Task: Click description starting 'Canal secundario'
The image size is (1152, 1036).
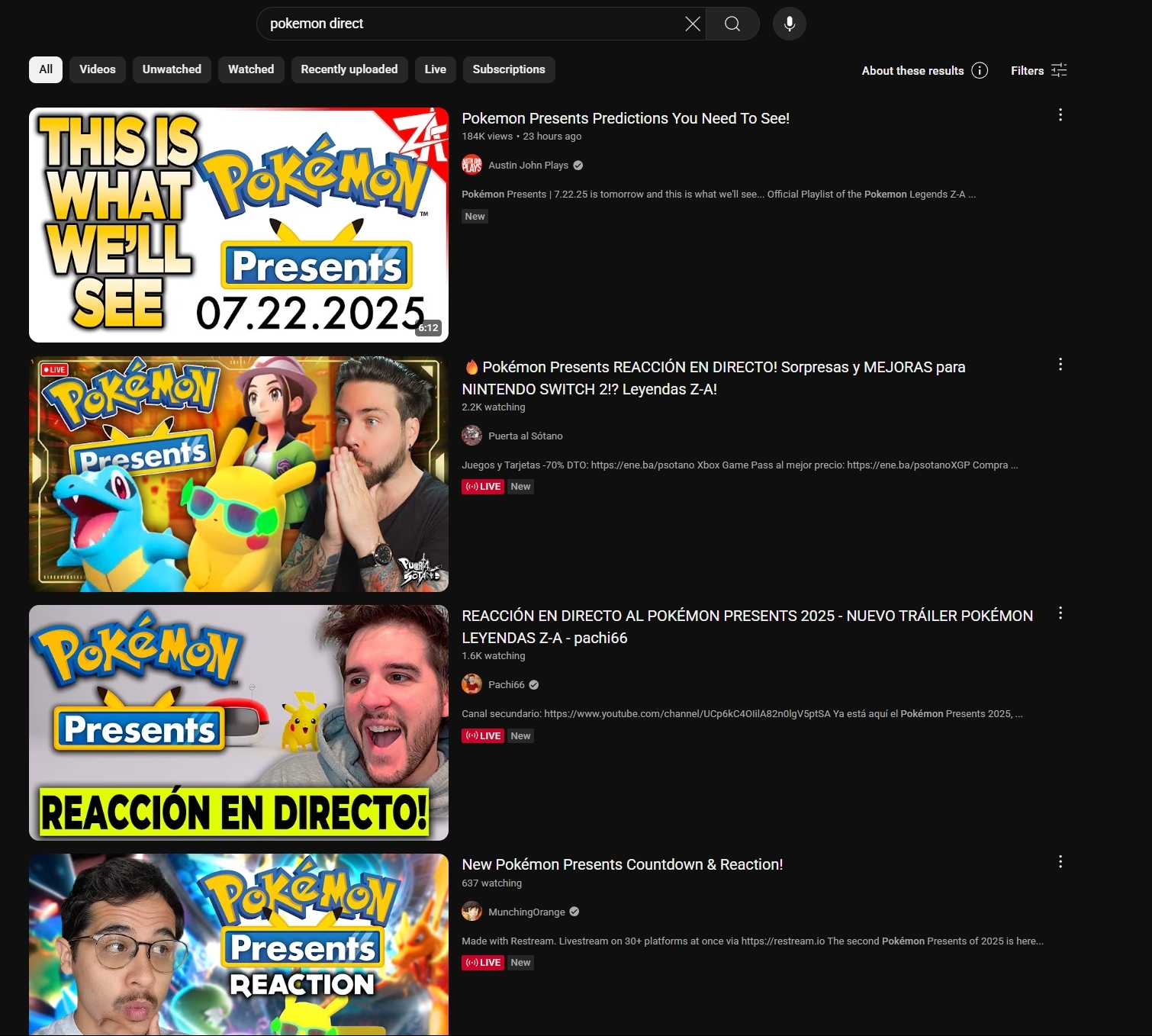Action: (742, 714)
